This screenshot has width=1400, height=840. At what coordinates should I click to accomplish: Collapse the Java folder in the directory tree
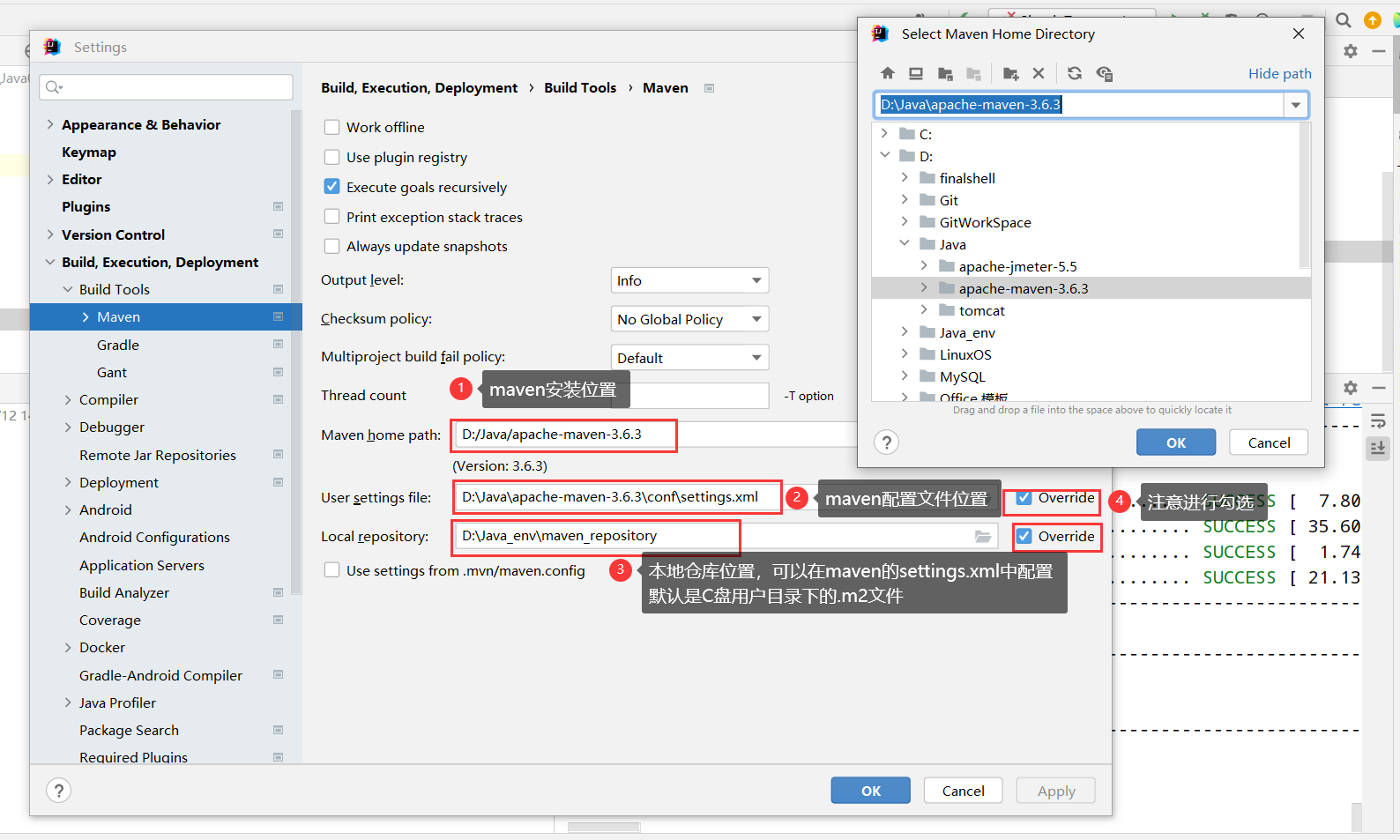pos(905,244)
